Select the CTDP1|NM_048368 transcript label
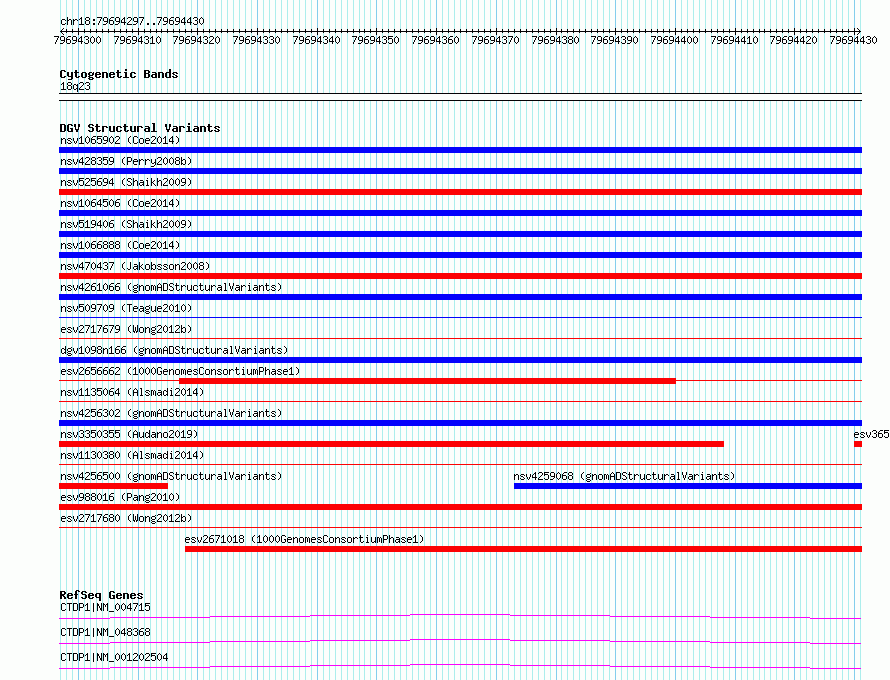Image resolution: width=890 pixels, height=680 pixels. click(x=106, y=632)
